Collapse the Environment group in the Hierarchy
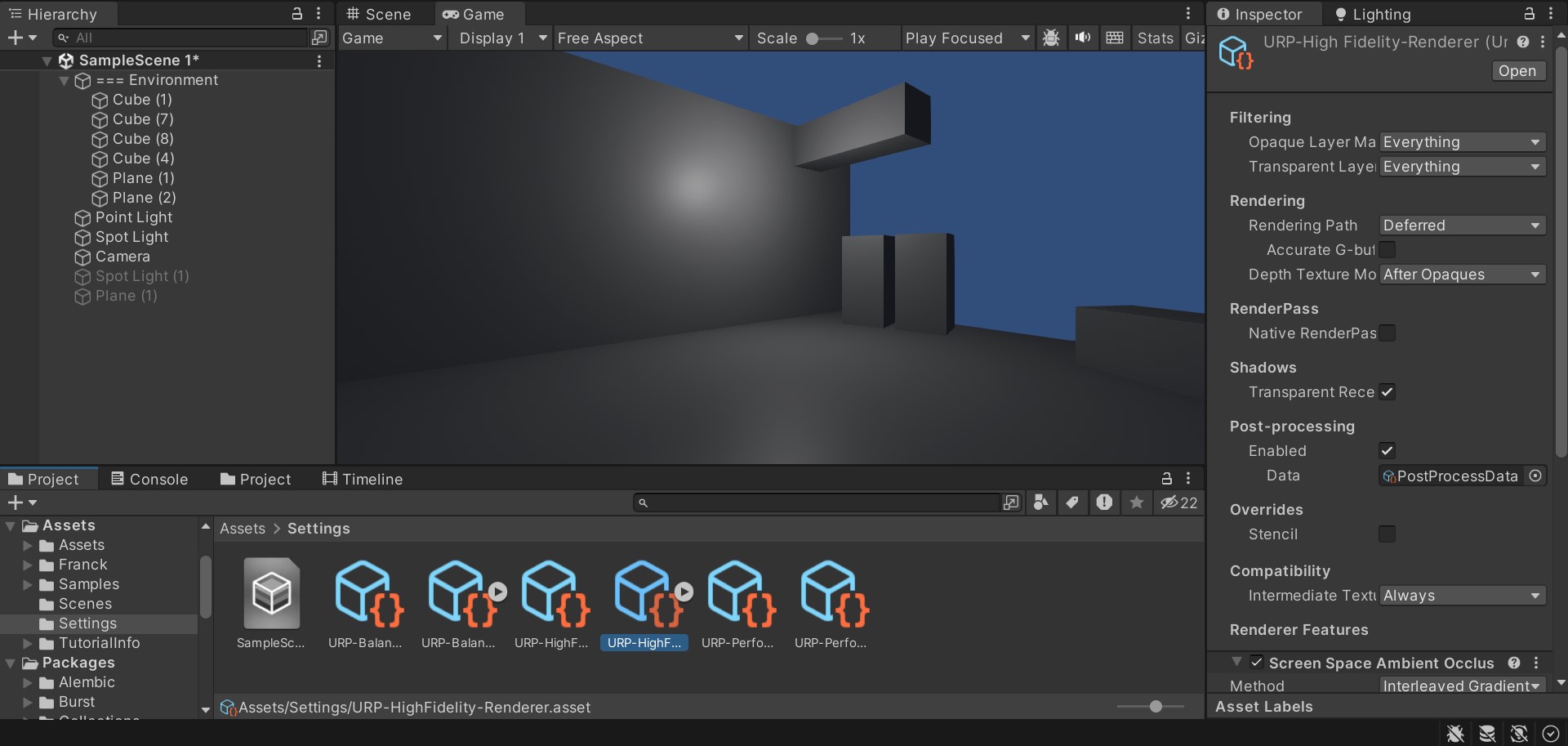1568x746 pixels. click(x=64, y=80)
